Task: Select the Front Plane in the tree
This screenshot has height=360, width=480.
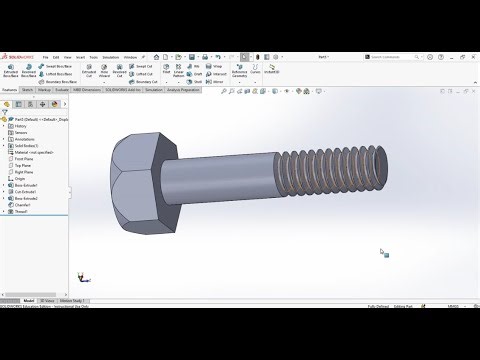Action: (20, 159)
